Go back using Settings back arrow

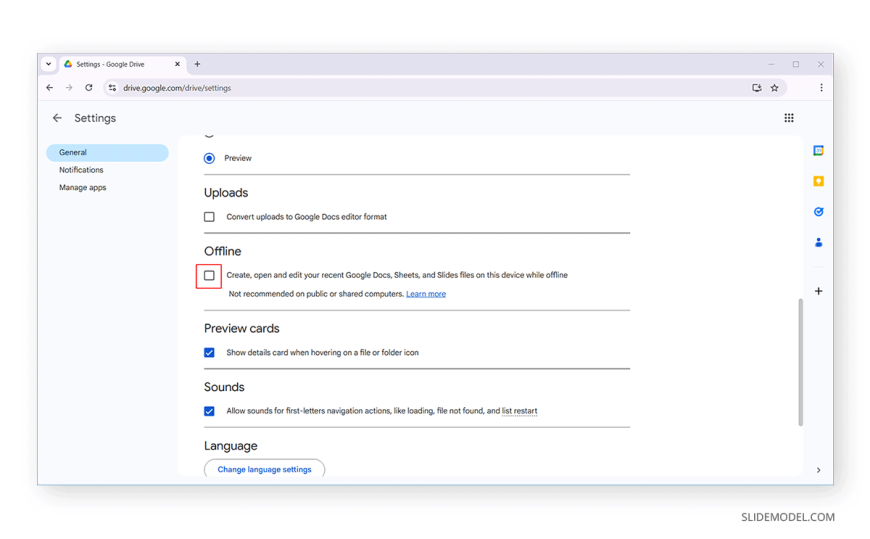[57, 118]
